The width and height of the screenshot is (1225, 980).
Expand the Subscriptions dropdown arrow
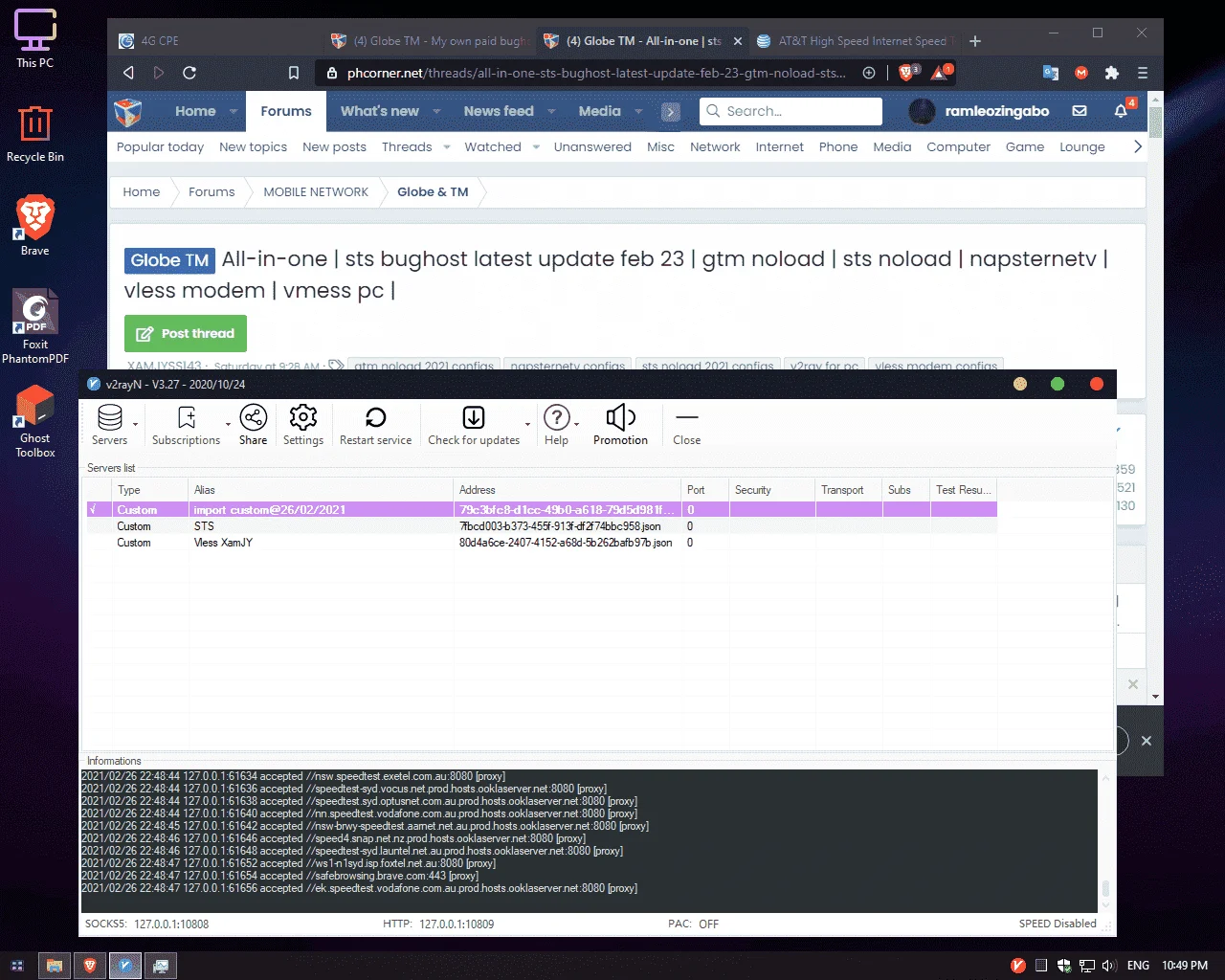(228, 424)
